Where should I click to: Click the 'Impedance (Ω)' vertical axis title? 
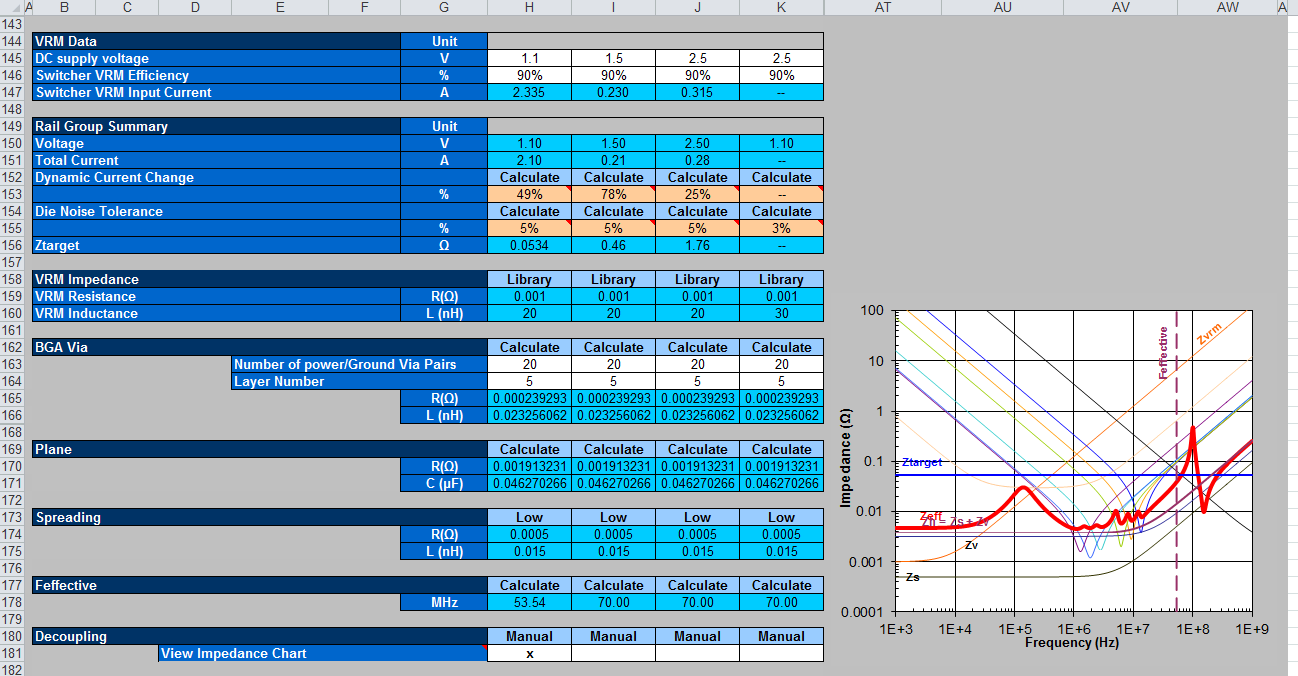coord(846,457)
